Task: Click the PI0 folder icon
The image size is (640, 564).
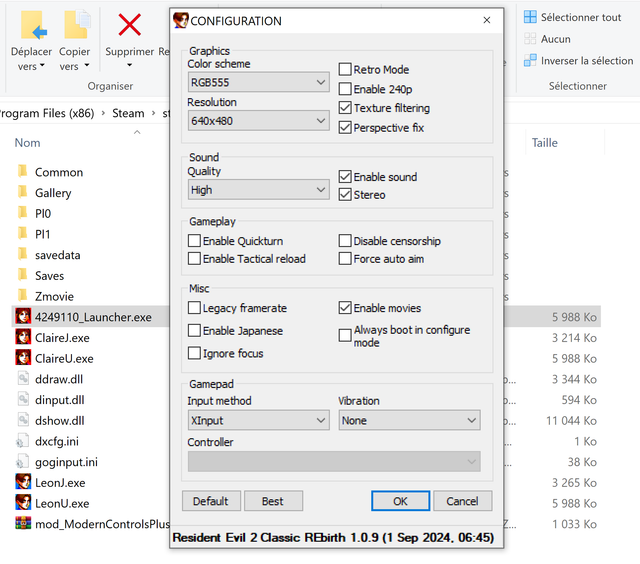Action: point(23,213)
